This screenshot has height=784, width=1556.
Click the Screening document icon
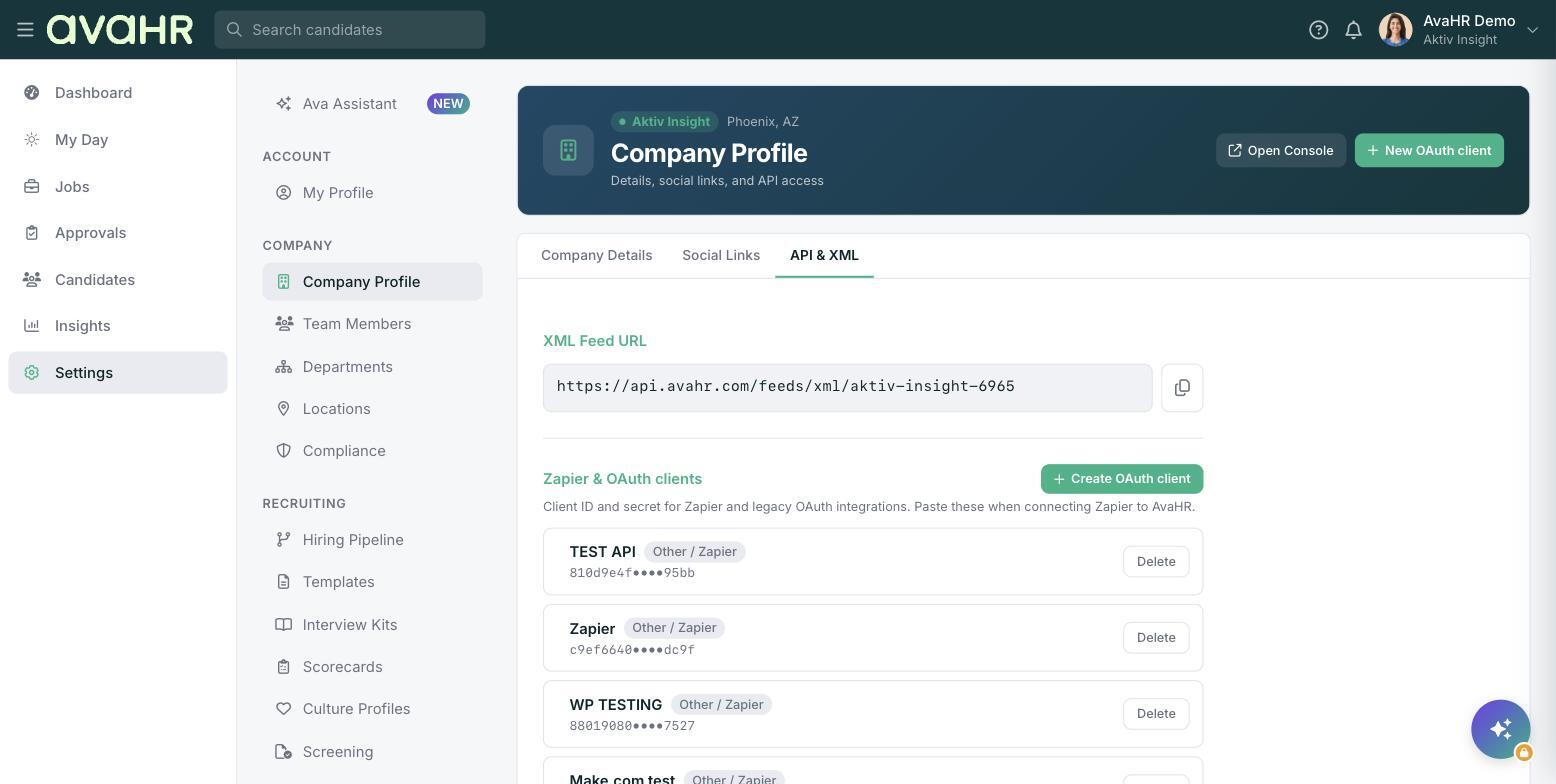coord(284,752)
